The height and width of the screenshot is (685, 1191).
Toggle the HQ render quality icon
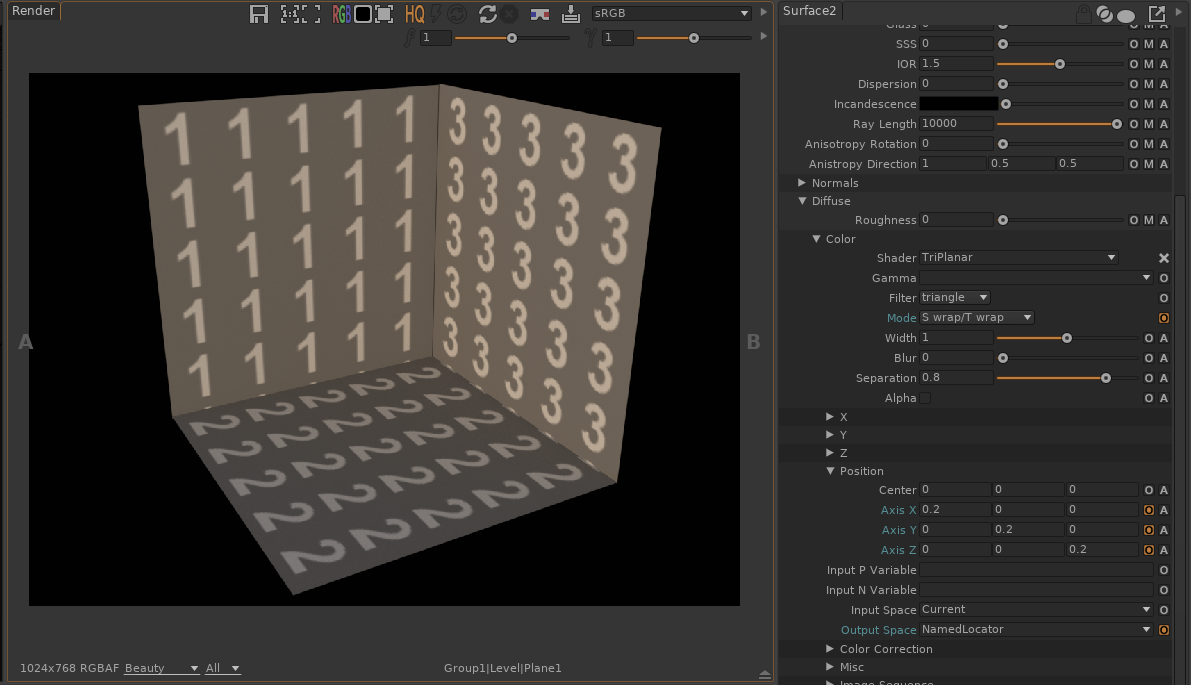(414, 14)
